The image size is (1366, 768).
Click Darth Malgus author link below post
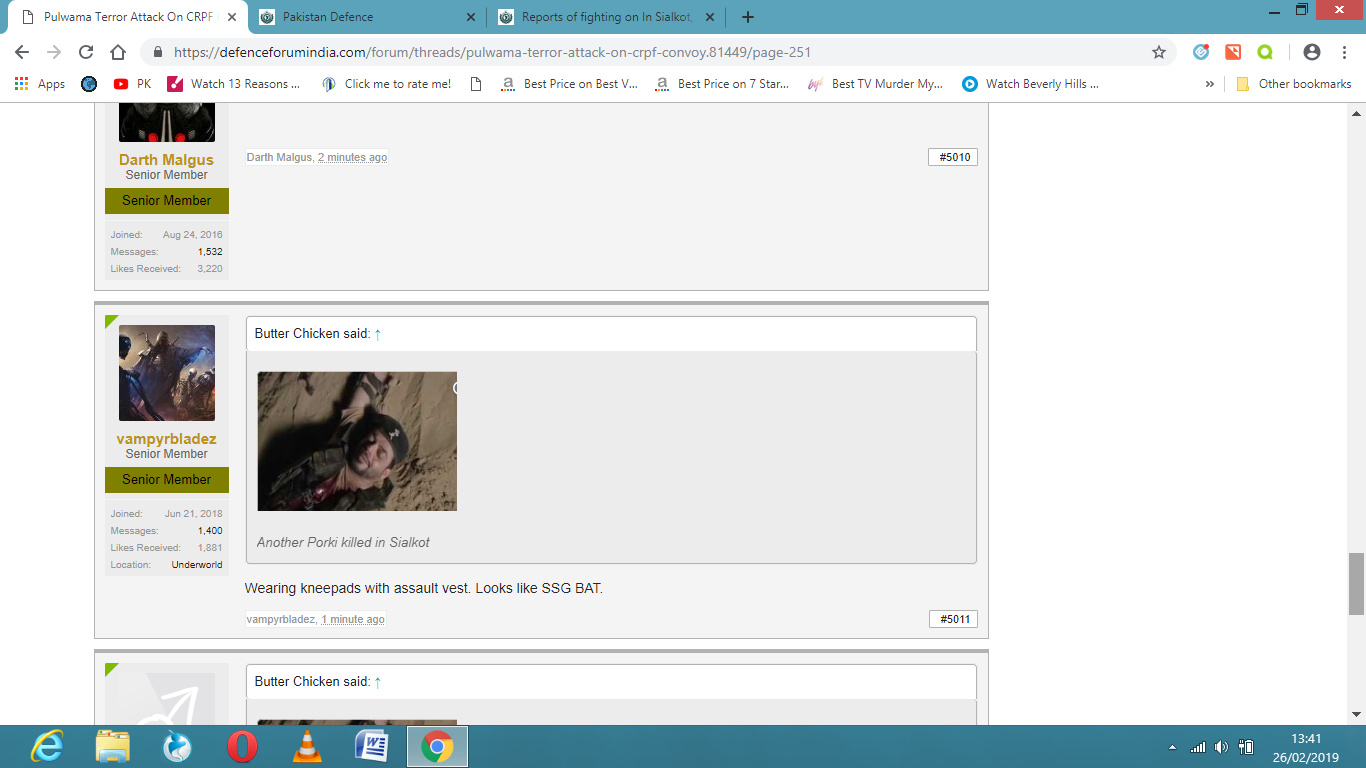(279, 157)
